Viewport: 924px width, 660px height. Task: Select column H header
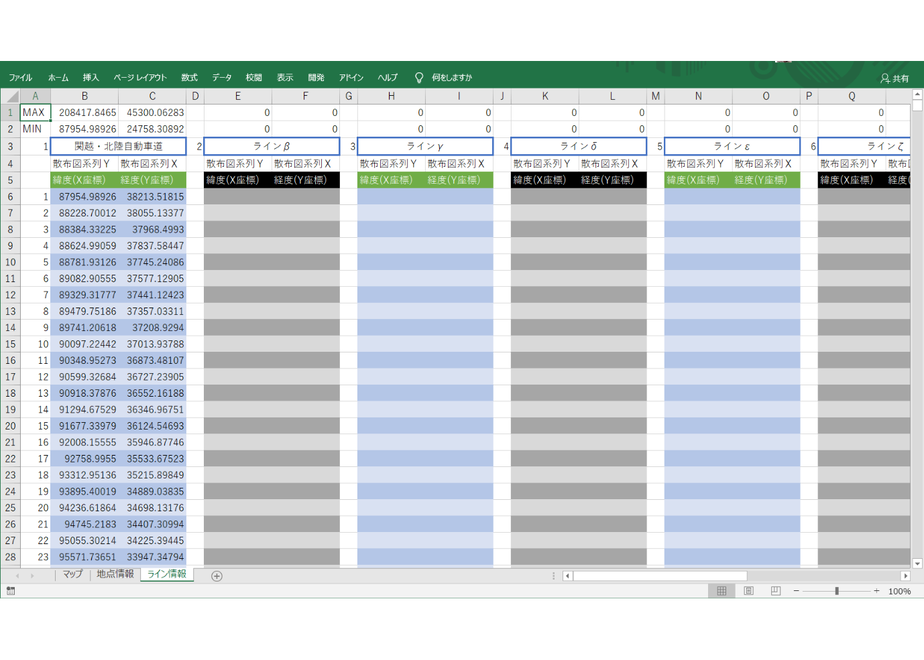tap(391, 96)
